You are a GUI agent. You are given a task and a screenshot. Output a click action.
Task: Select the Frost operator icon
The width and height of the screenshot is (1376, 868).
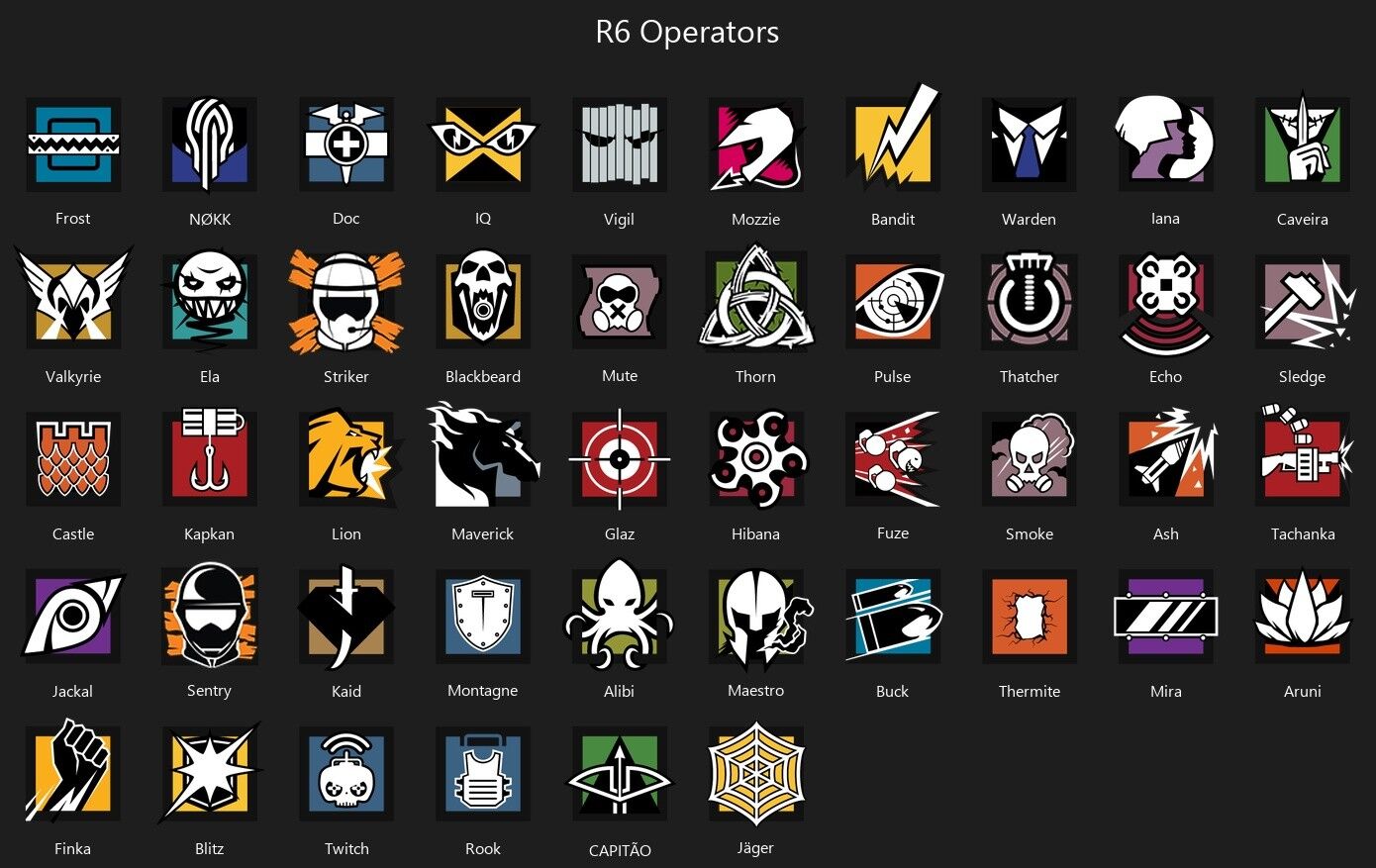(73, 145)
